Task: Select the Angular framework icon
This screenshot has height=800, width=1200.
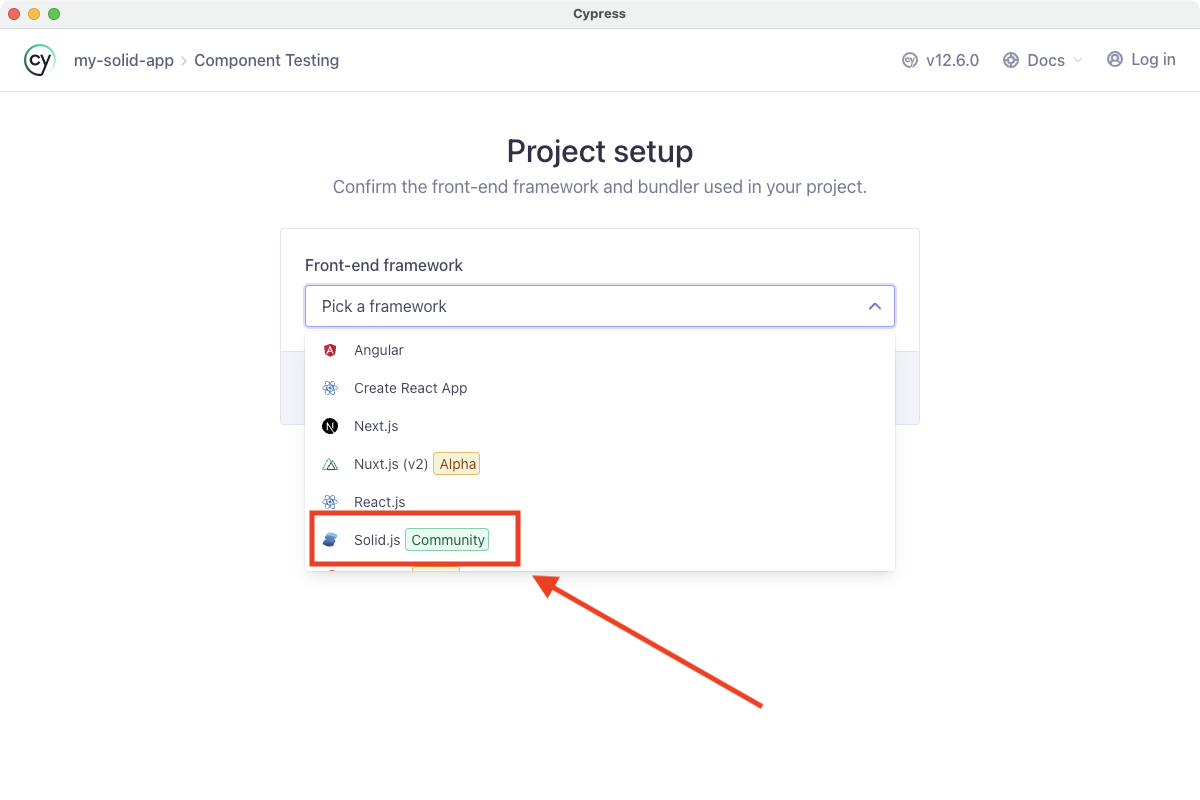Action: 330,350
